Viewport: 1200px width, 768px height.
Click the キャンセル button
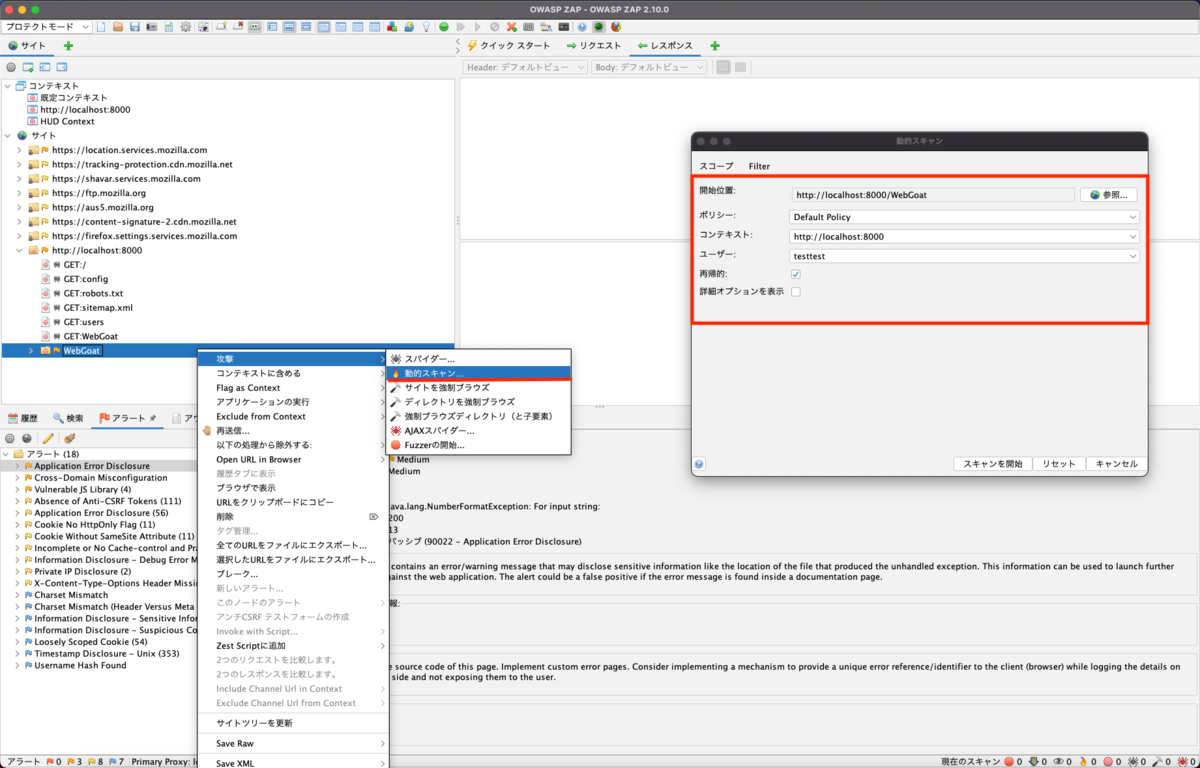[1116, 464]
